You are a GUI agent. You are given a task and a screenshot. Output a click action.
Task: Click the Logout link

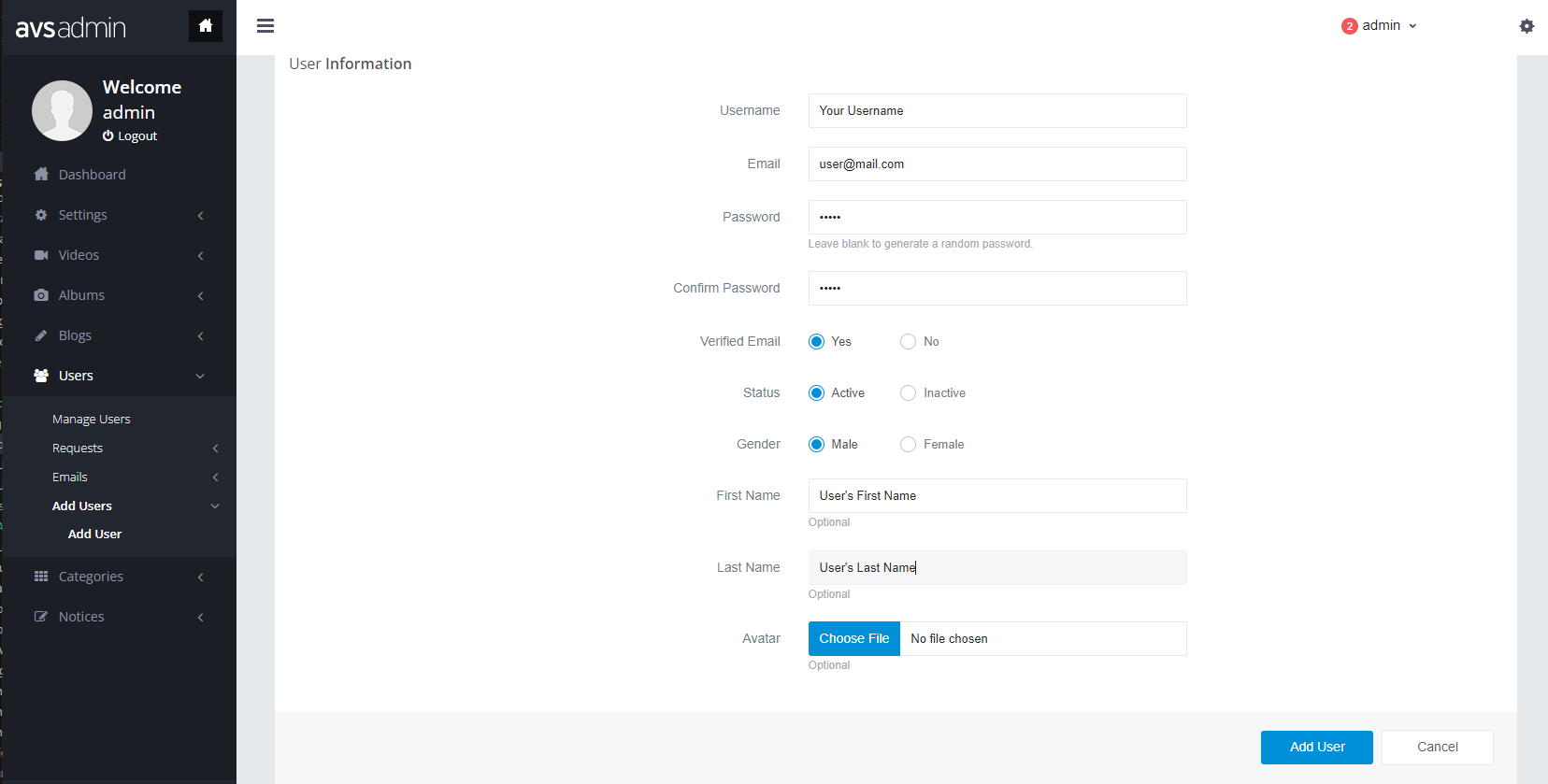click(x=137, y=136)
